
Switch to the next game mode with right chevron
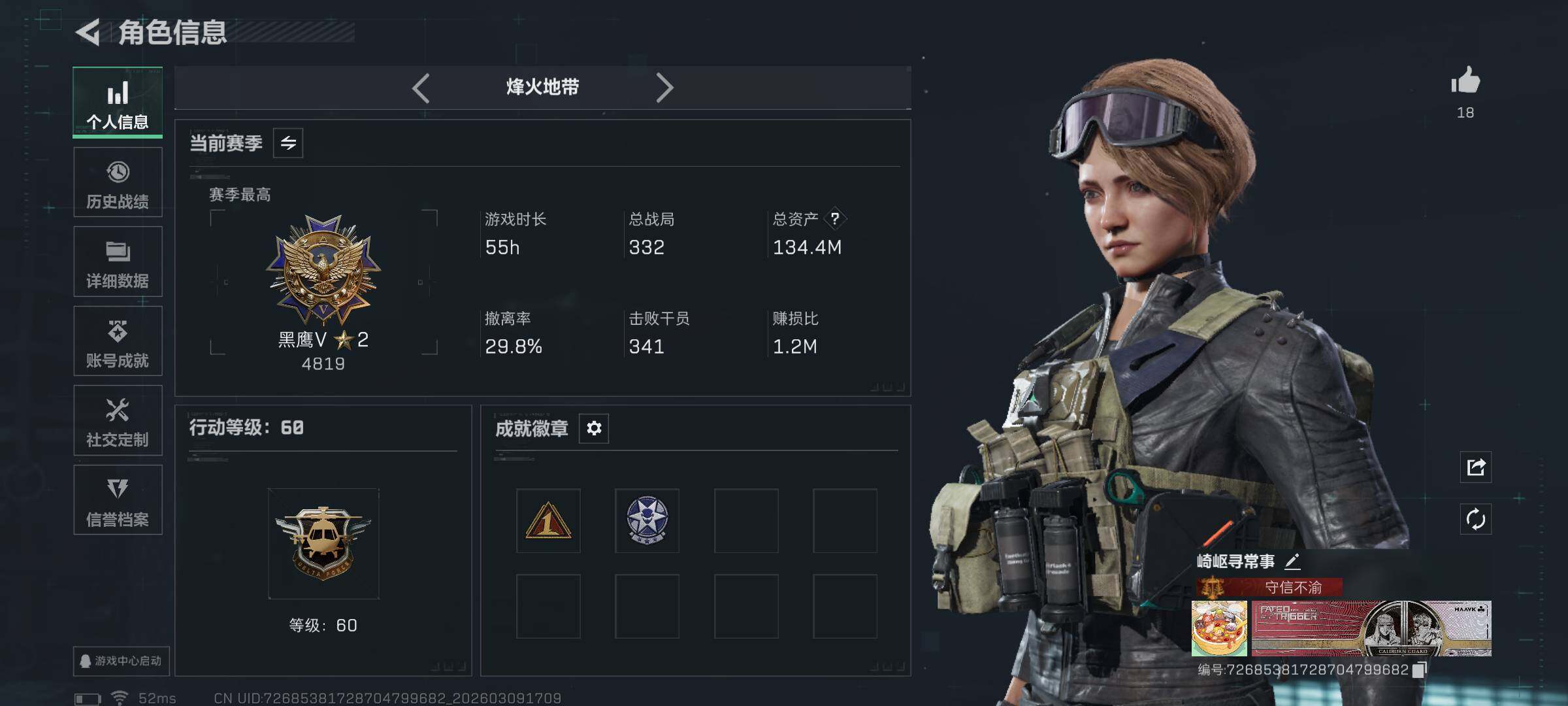[664, 88]
